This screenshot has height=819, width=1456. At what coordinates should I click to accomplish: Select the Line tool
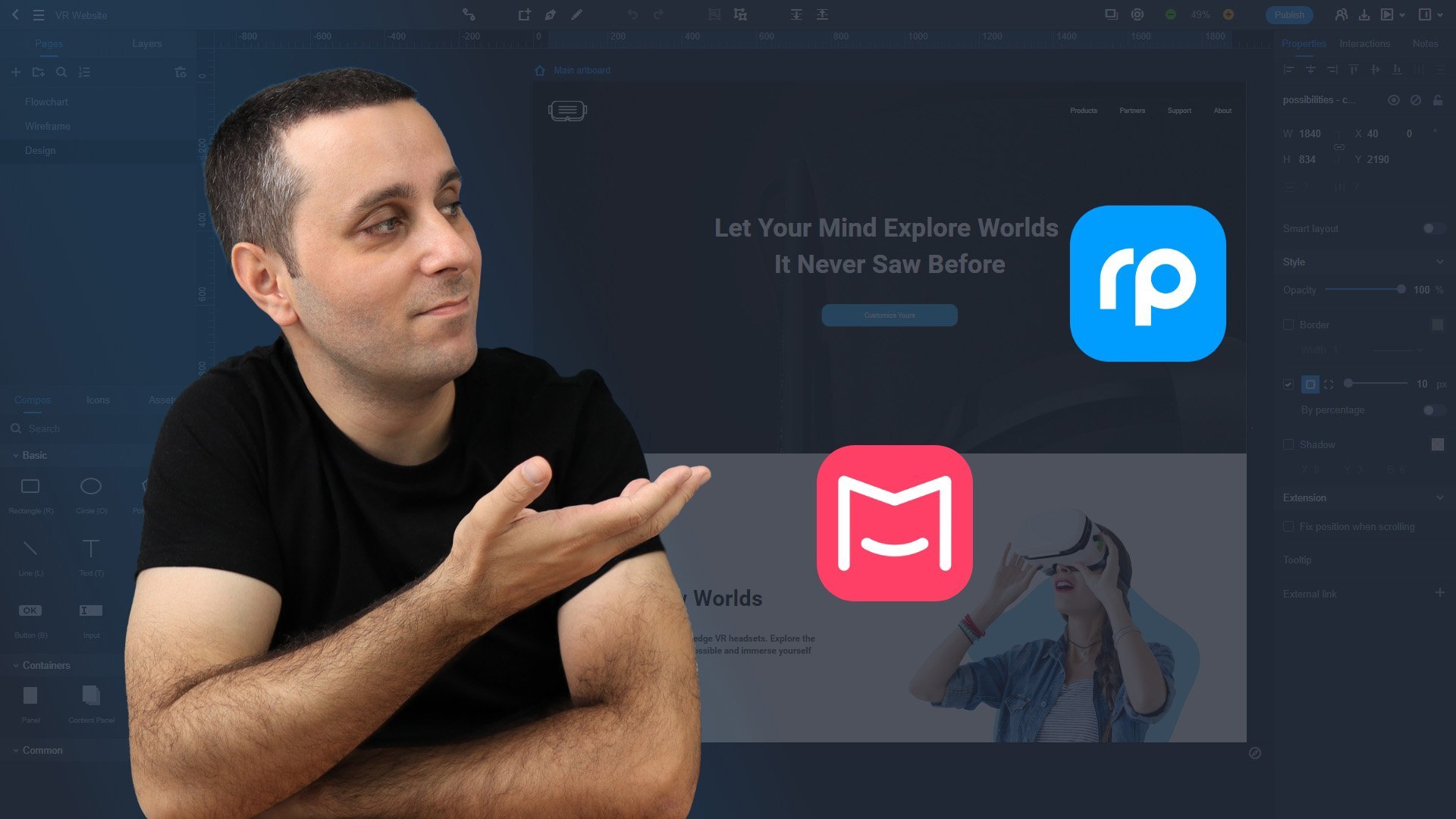[x=29, y=548]
